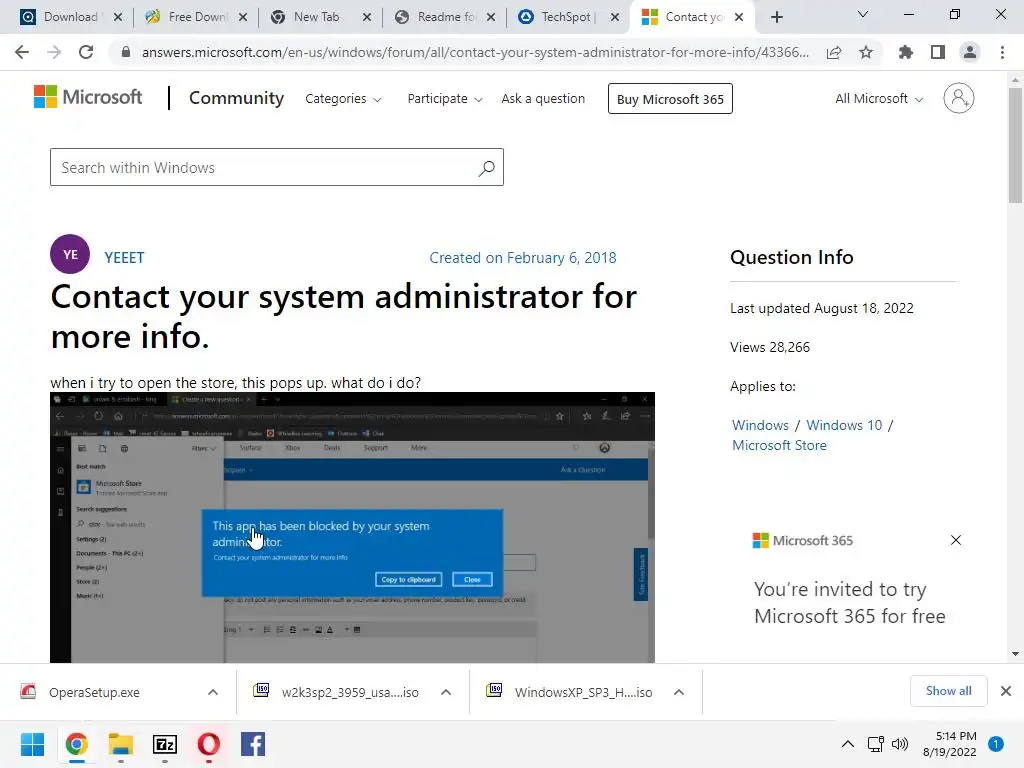Click the browser forward arrow

pyautogui.click(x=54, y=52)
